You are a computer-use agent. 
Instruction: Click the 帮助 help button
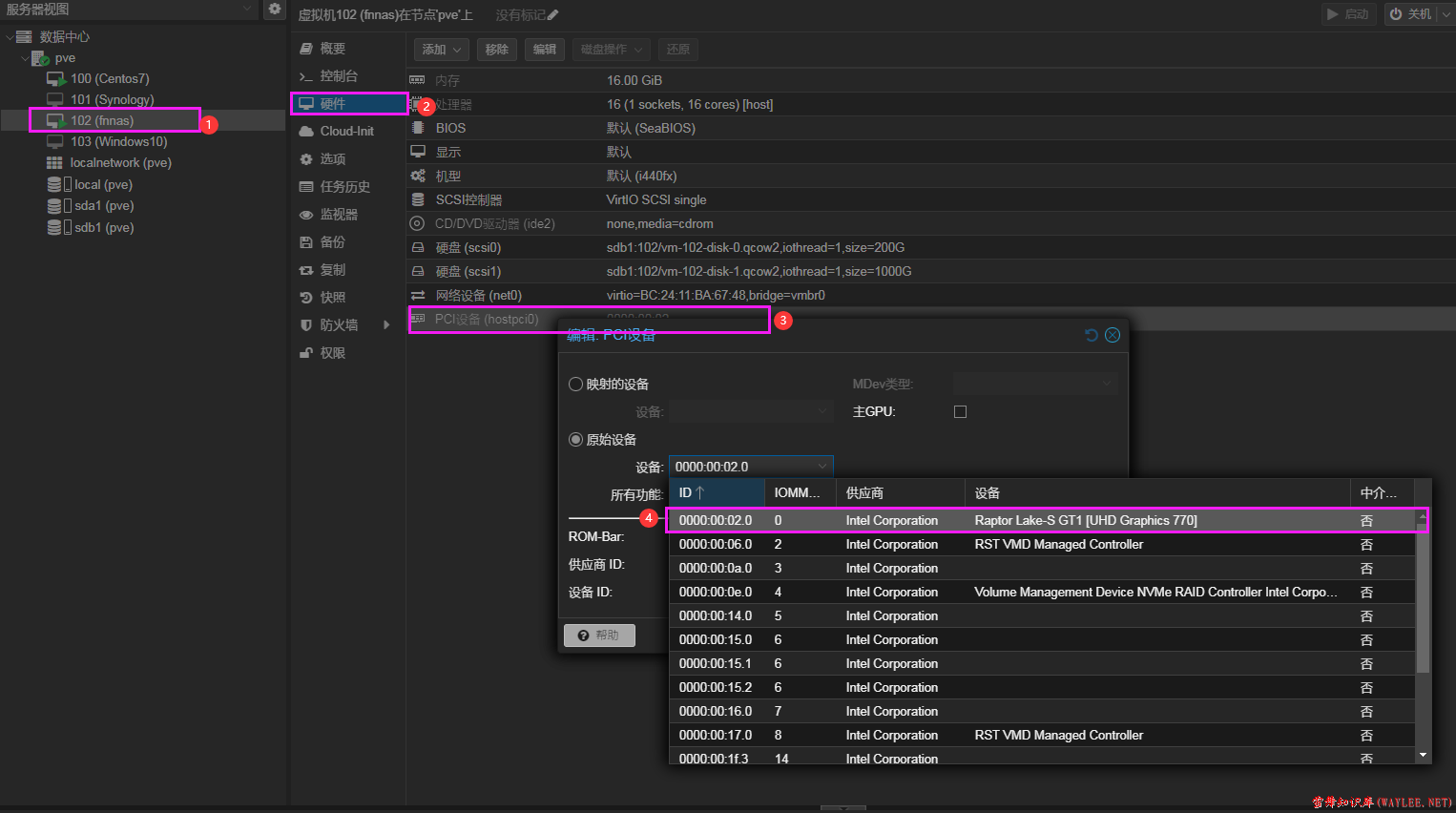pos(599,635)
